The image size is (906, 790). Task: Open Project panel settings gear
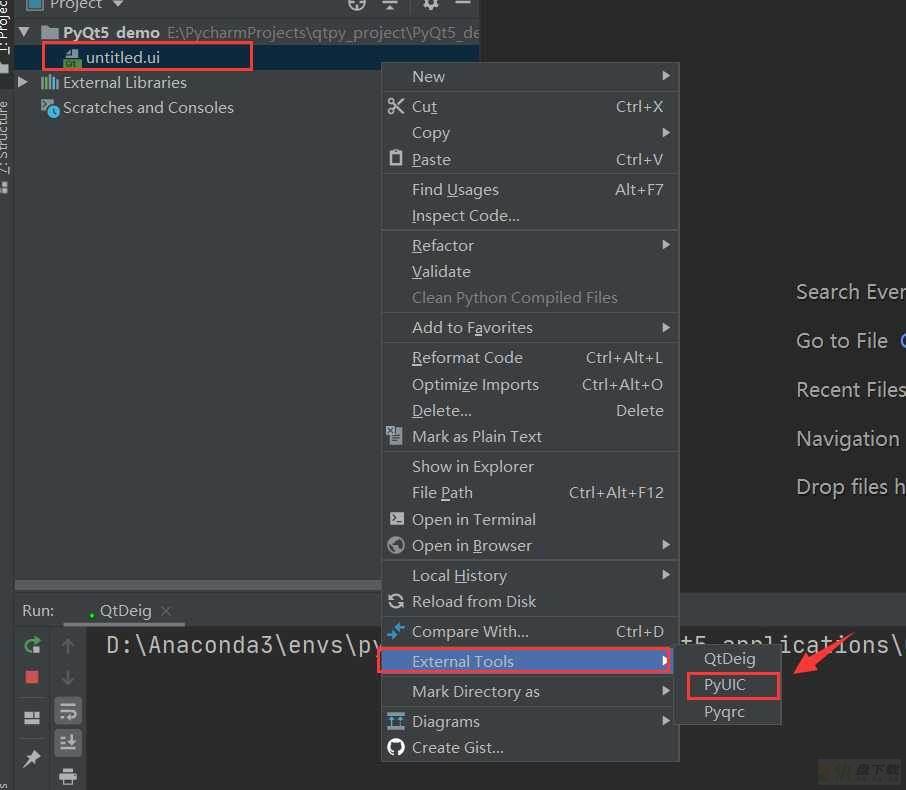pos(430,5)
